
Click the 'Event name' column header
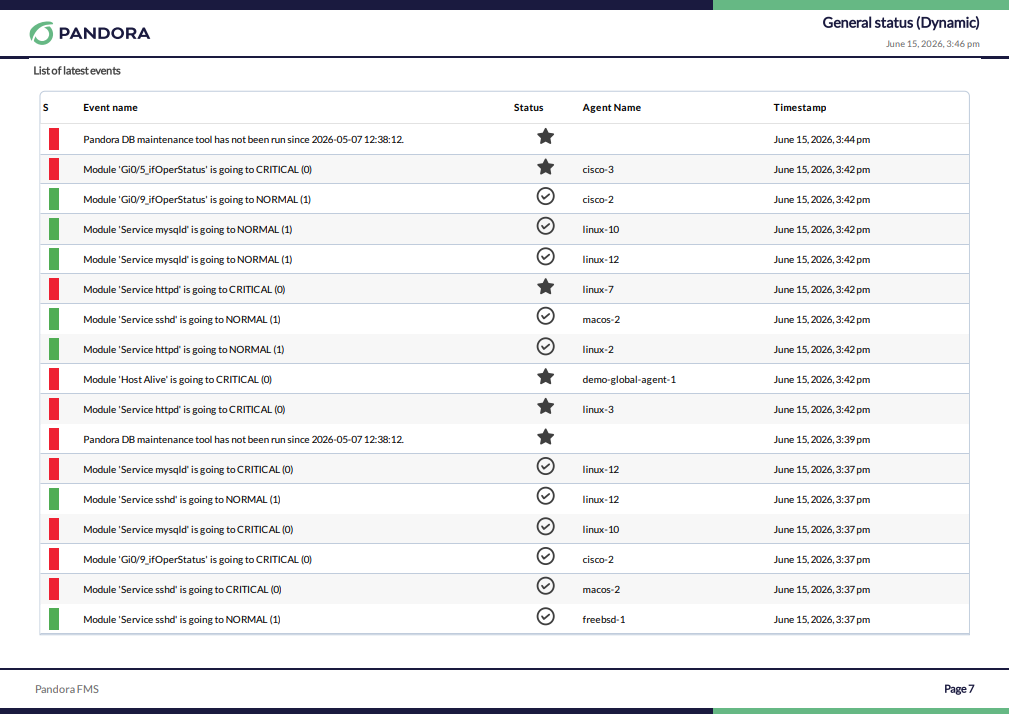[110, 107]
